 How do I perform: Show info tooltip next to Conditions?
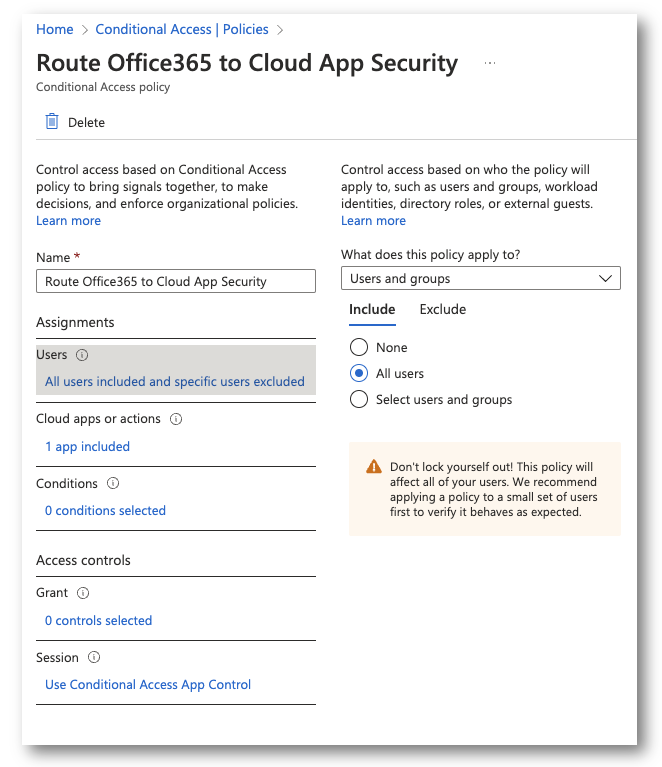pyautogui.click(x=113, y=483)
